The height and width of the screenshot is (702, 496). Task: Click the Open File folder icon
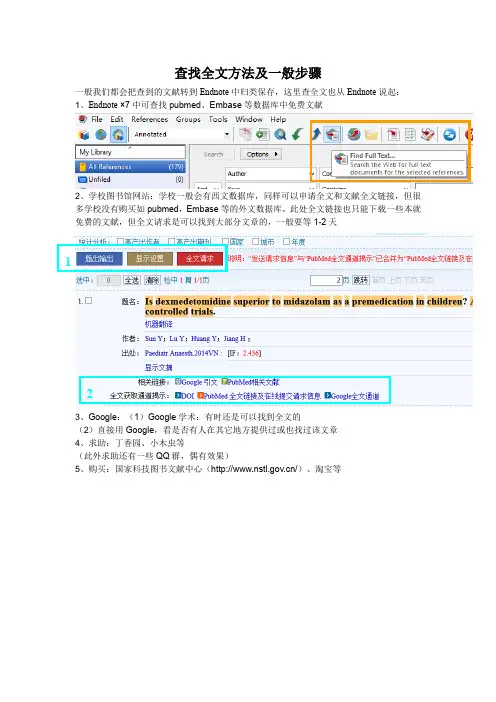tap(371, 134)
